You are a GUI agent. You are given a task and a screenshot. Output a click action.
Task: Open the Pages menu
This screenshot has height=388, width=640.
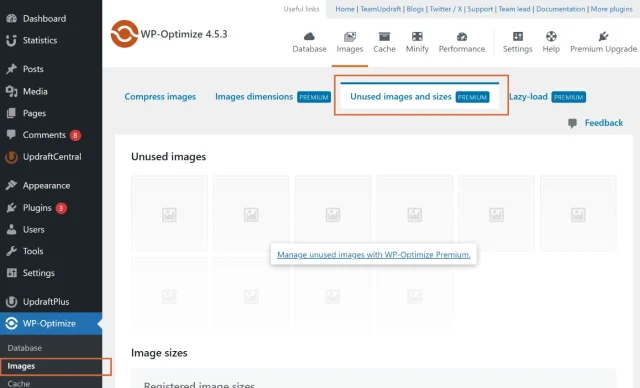click(x=34, y=113)
